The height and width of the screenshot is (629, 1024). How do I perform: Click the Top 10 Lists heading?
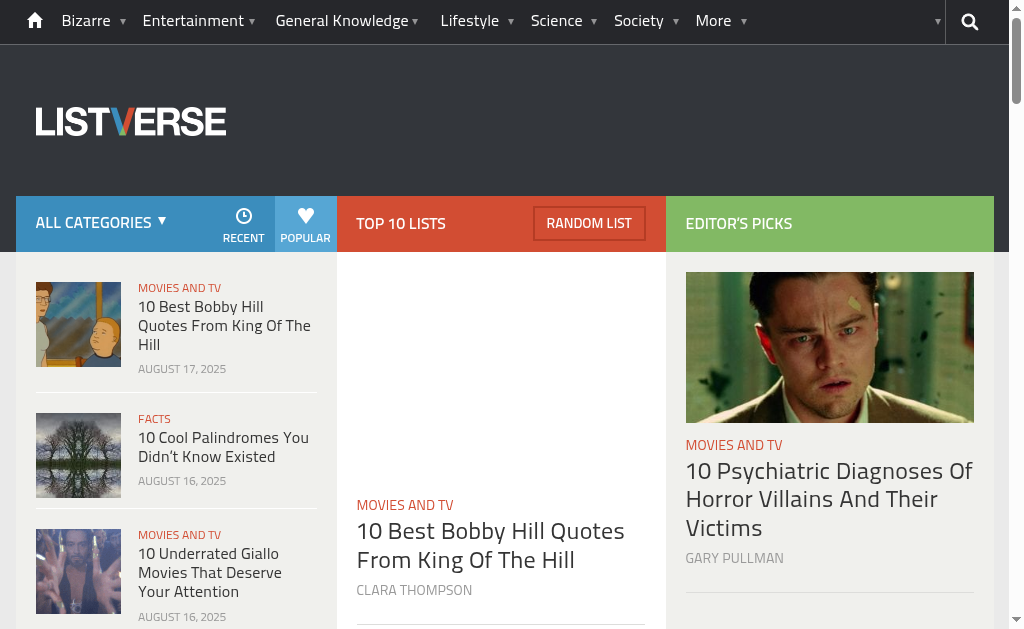[401, 223]
